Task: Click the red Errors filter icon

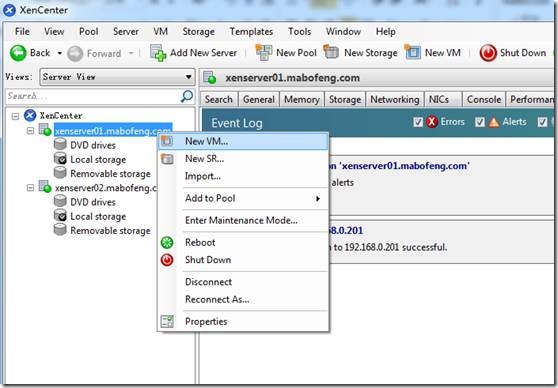Action: pyautogui.click(x=432, y=122)
